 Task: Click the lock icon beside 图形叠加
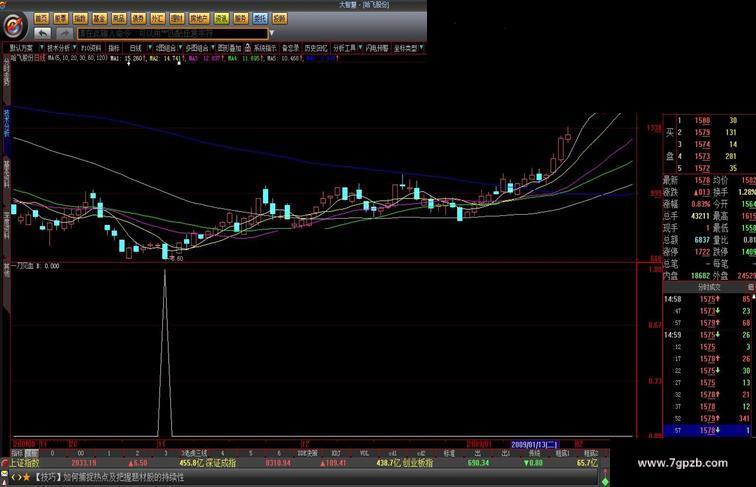(247, 48)
